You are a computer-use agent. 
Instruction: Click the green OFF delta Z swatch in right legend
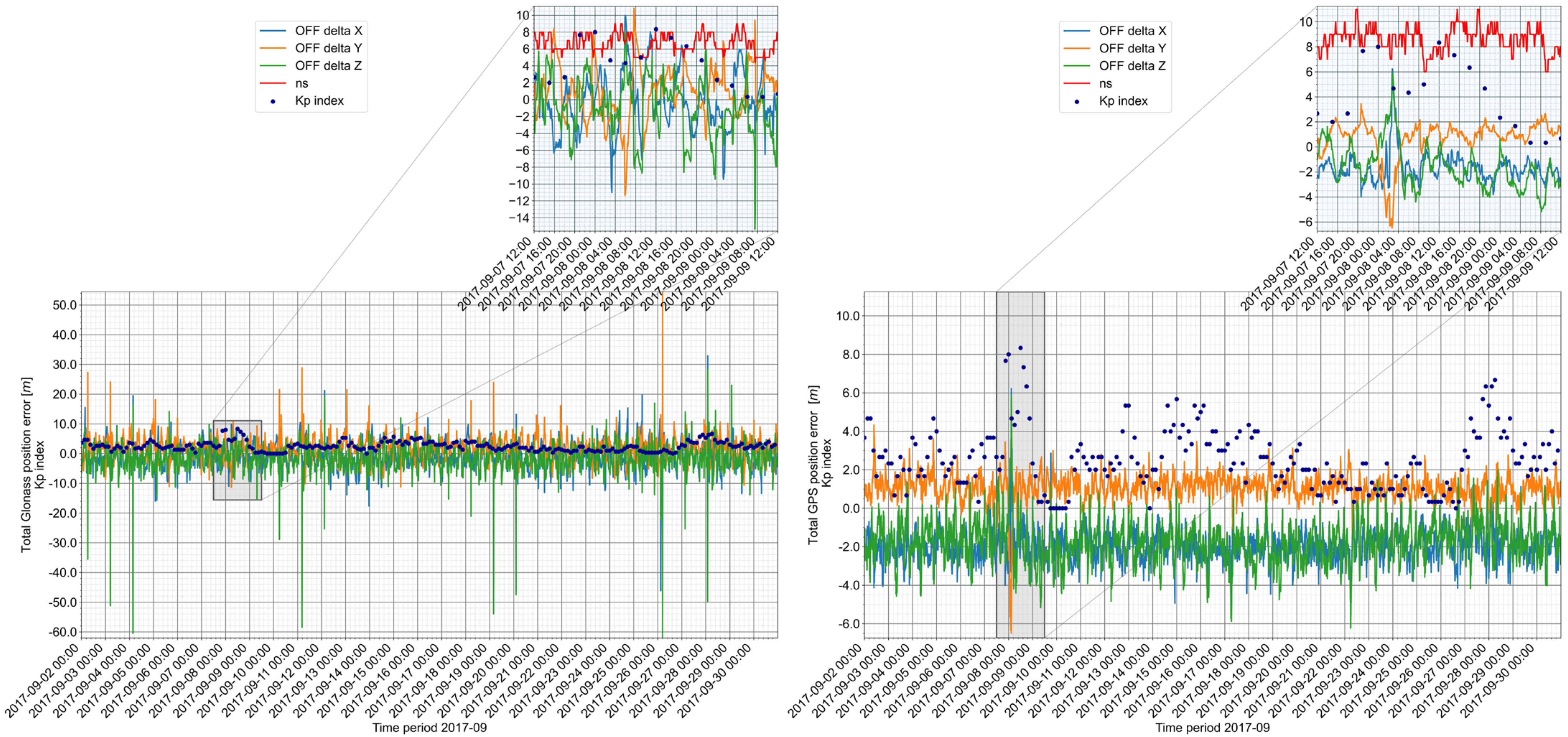point(1077,66)
